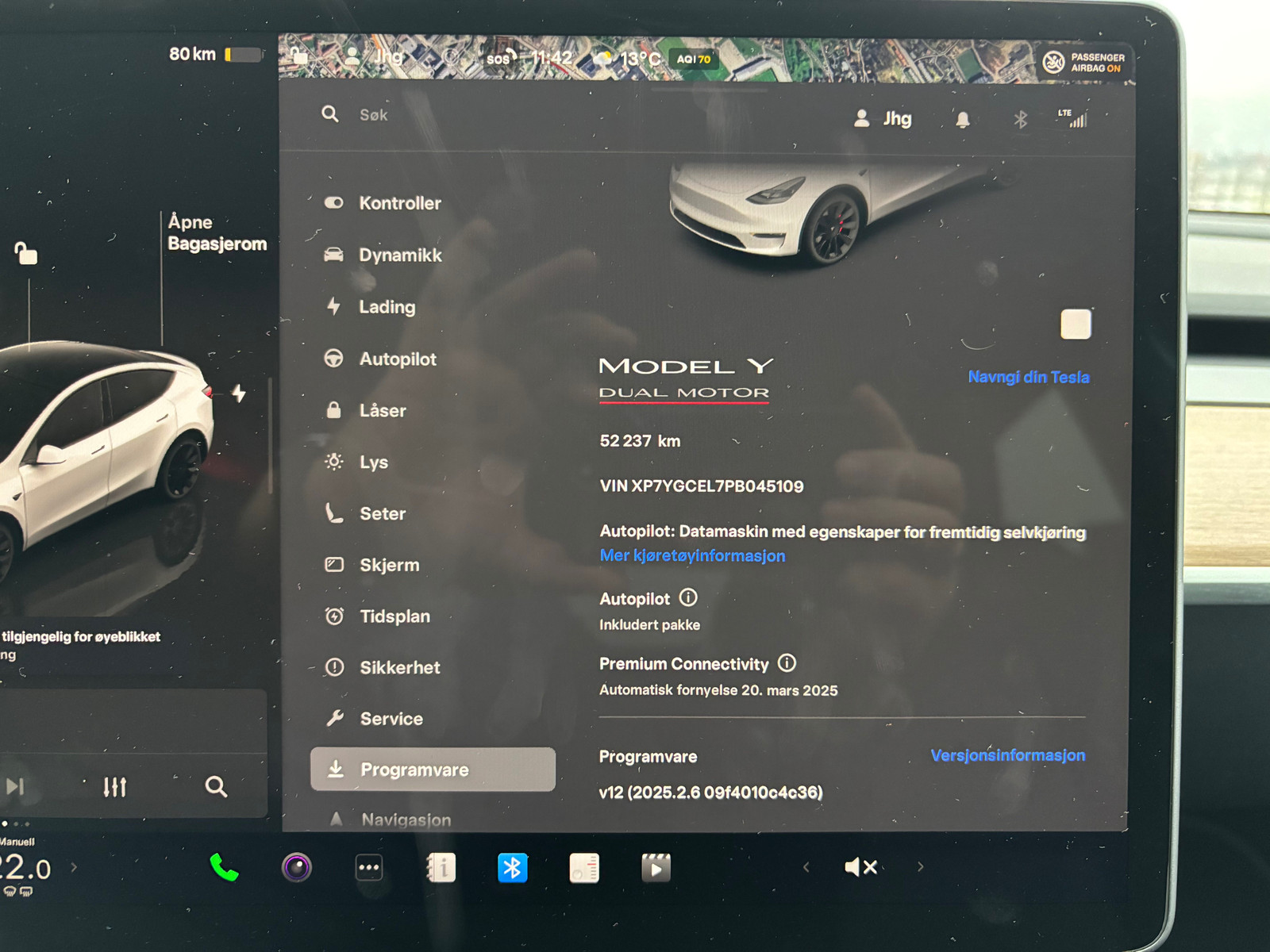
Task: Open the Dynamikk settings menu
Action: pos(383,255)
